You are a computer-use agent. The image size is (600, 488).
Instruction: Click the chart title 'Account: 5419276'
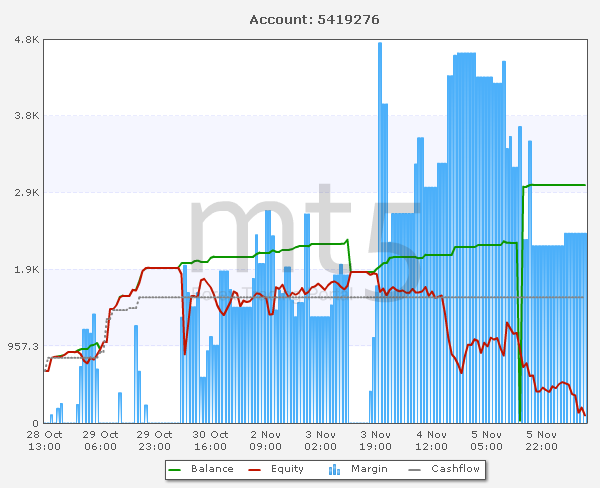(x=314, y=20)
